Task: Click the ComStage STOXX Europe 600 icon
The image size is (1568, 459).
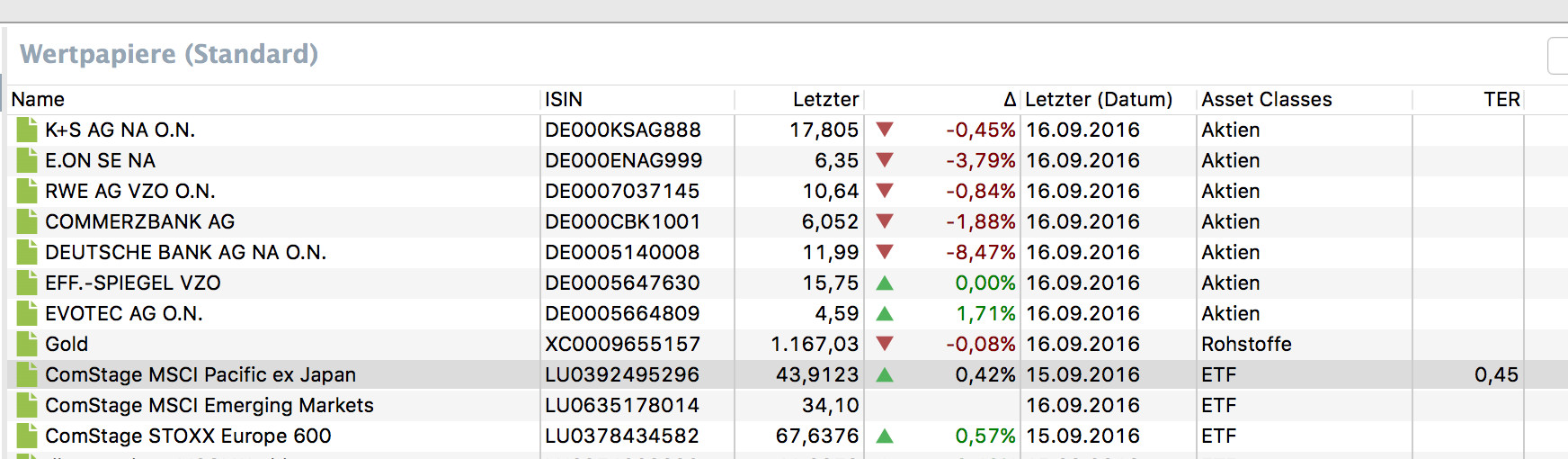Action: coord(27,436)
